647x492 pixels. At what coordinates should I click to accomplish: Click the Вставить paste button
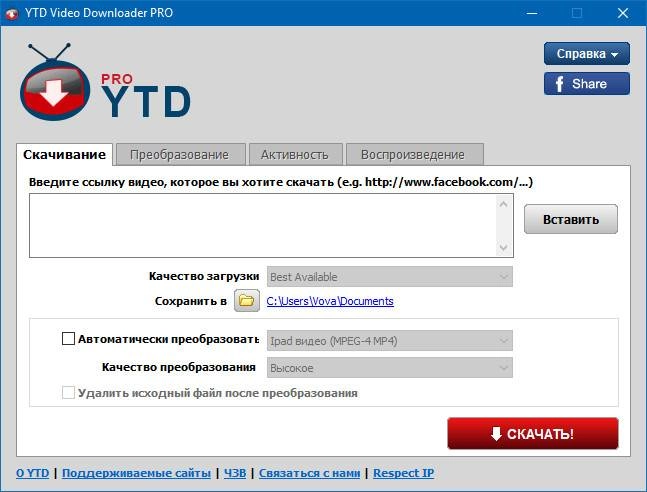pos(571,219)
